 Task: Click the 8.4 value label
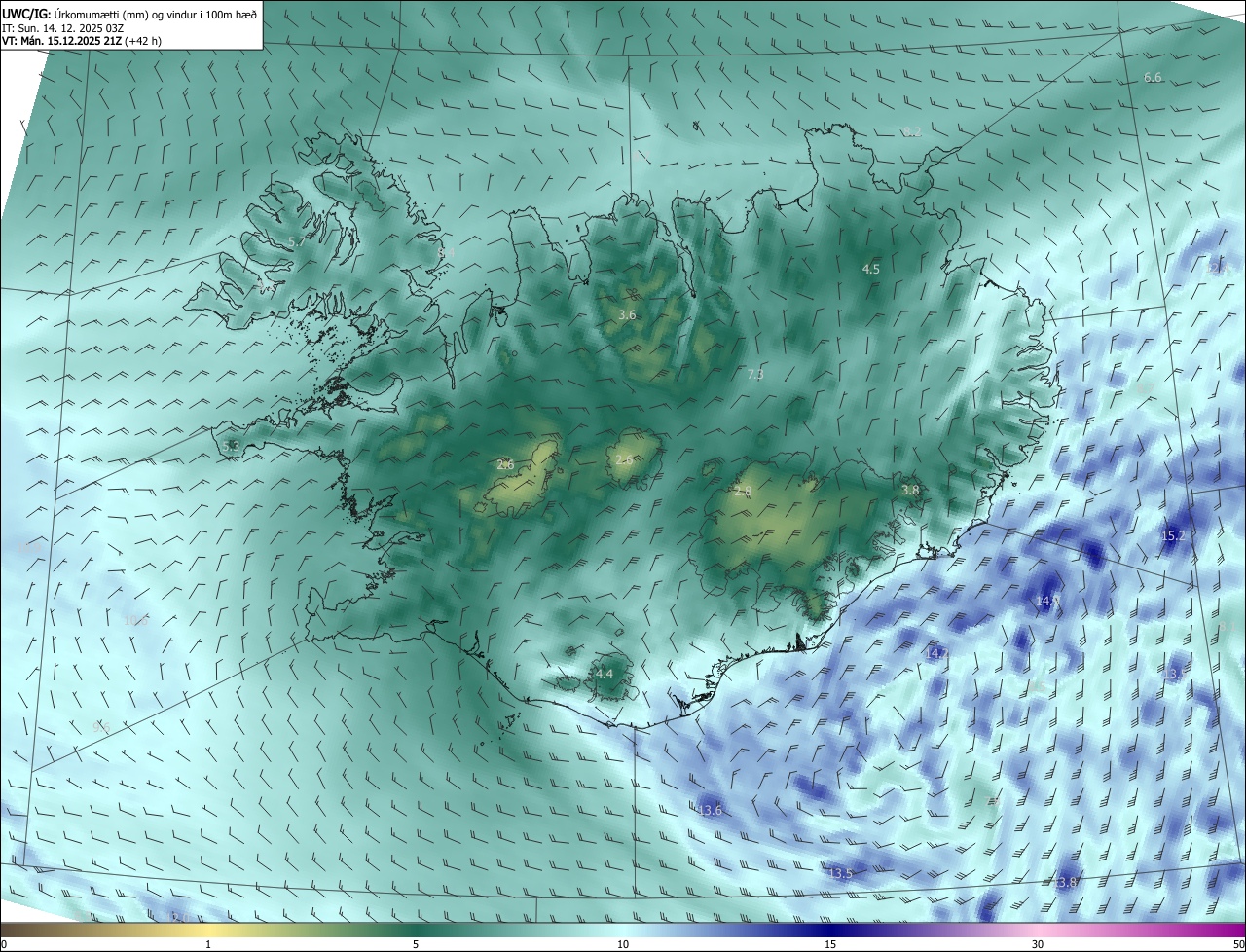(447, 252)
